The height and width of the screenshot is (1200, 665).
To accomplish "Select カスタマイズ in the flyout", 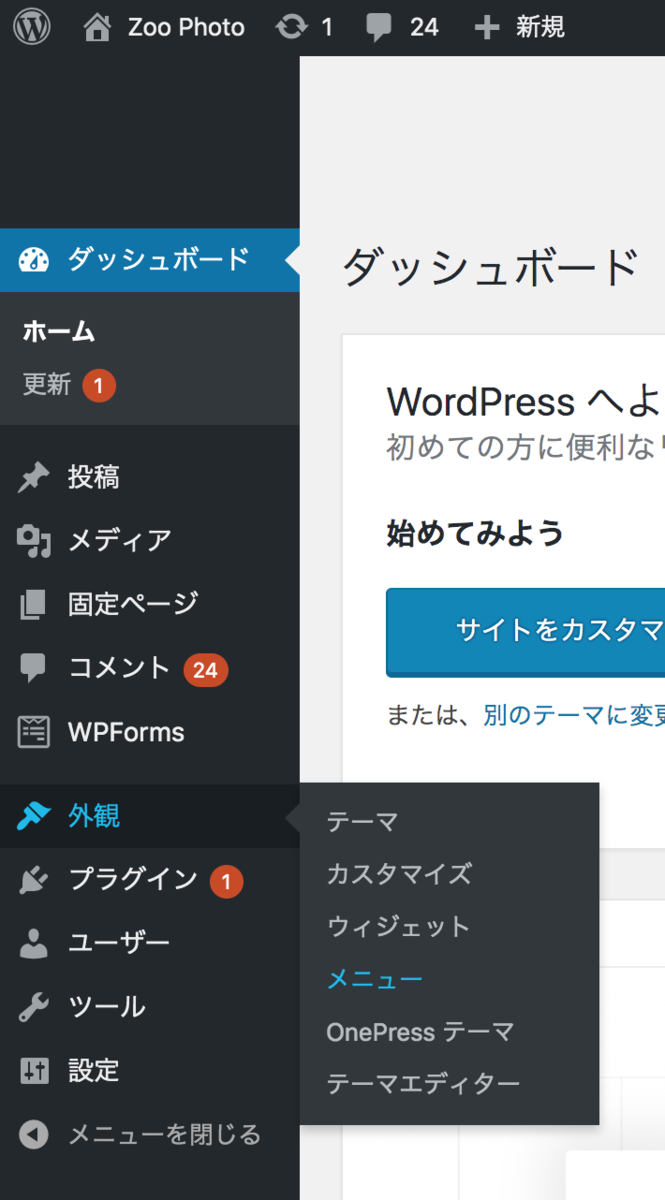I will pos(399,874).
